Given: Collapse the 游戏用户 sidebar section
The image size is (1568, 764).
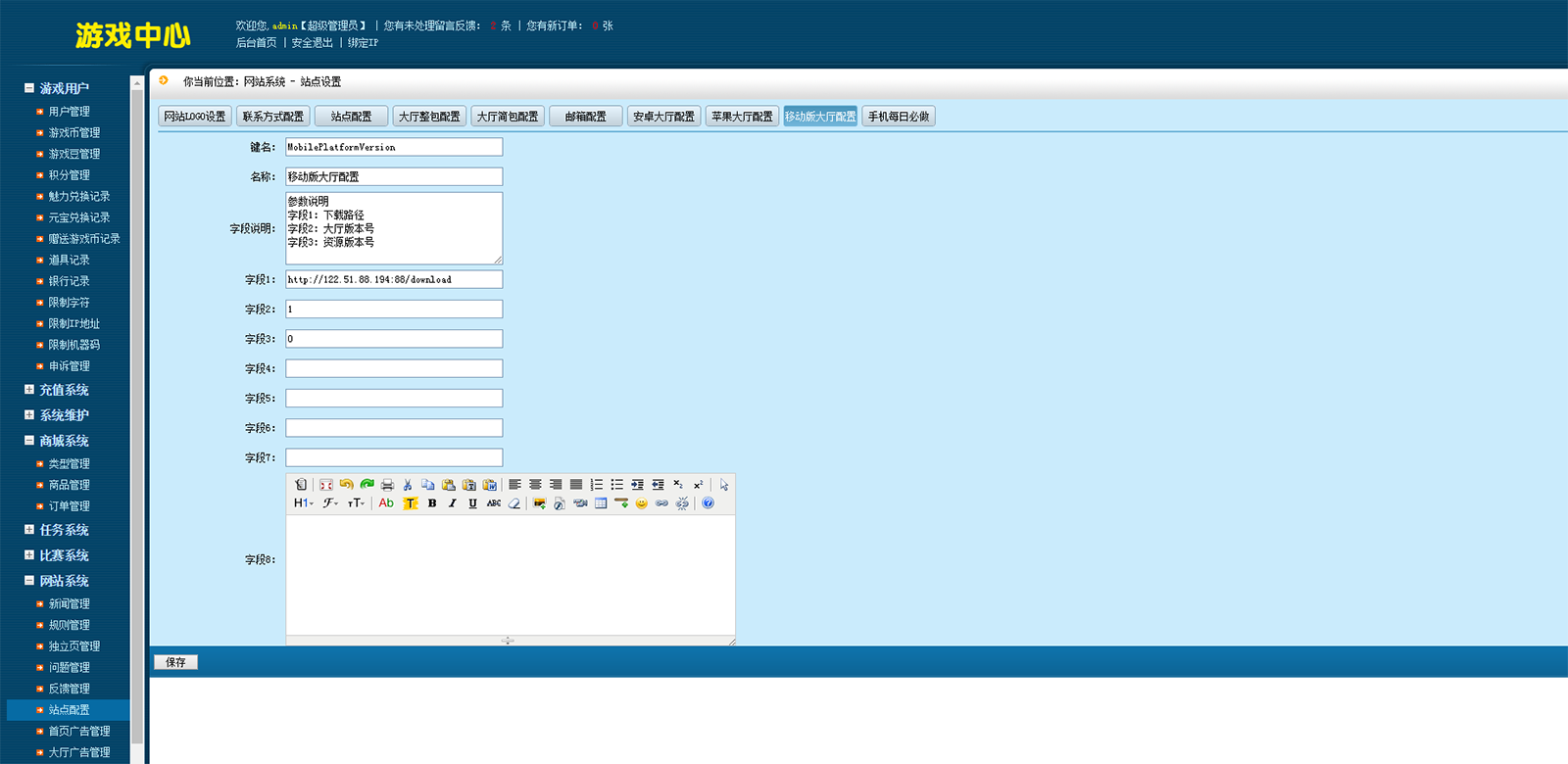Looking at the screenshot, I should click(29, 88).
